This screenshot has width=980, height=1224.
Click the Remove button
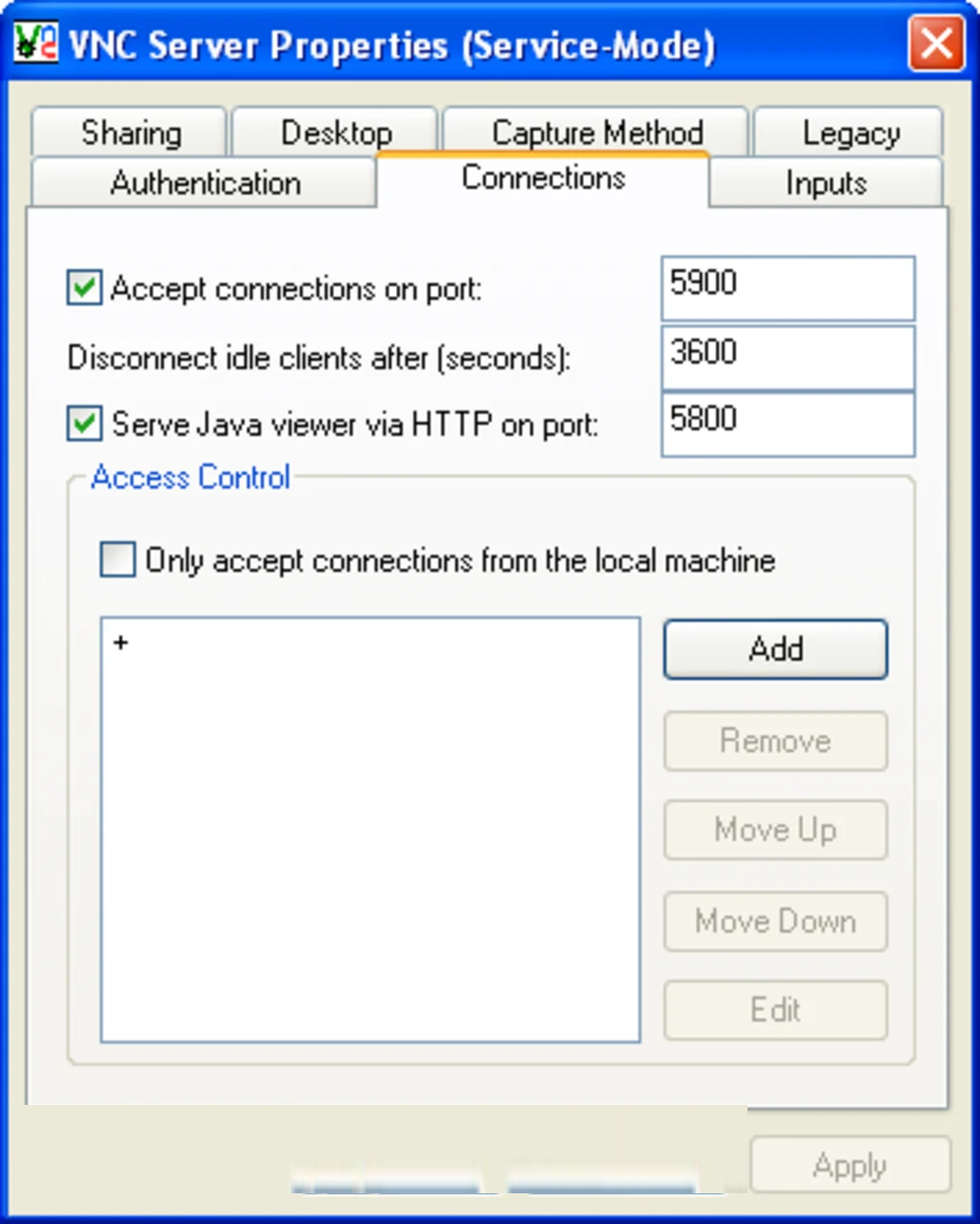click(x=775, y=741)
